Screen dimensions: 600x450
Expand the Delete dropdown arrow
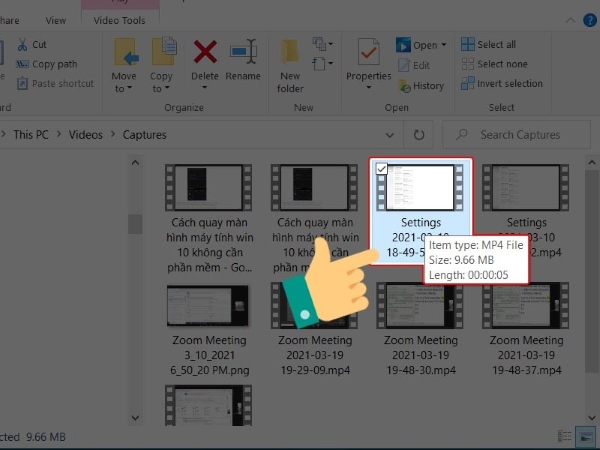[205, 89]
